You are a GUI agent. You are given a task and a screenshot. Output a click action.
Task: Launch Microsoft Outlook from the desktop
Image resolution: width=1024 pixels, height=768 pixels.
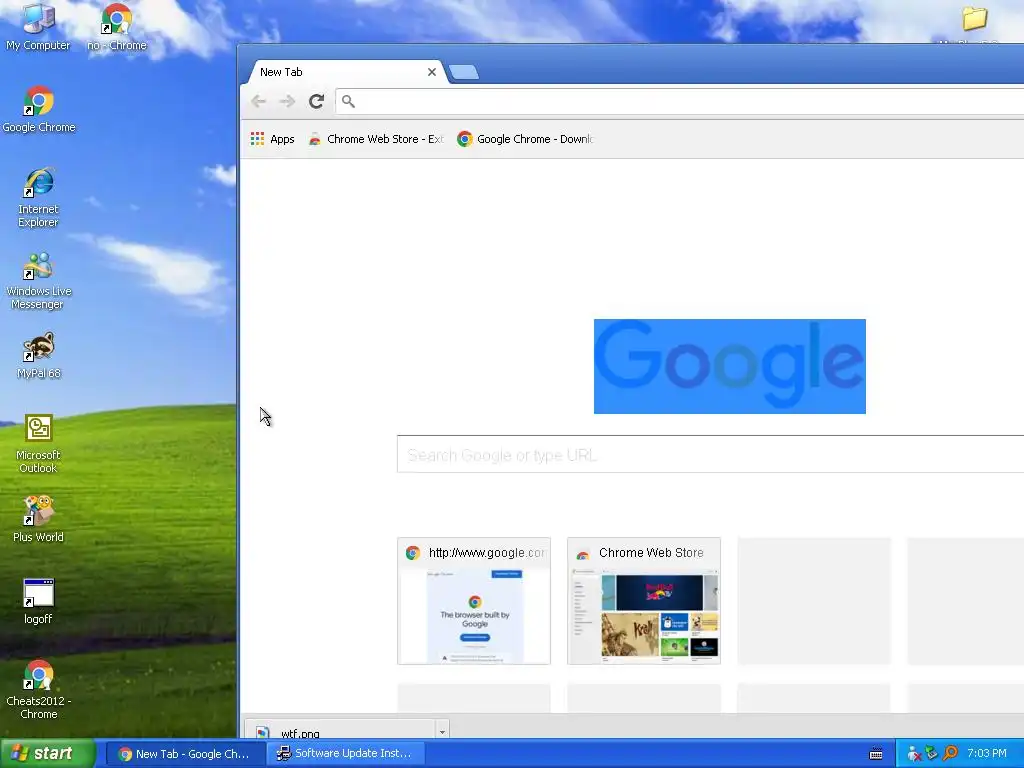point(38,444)
